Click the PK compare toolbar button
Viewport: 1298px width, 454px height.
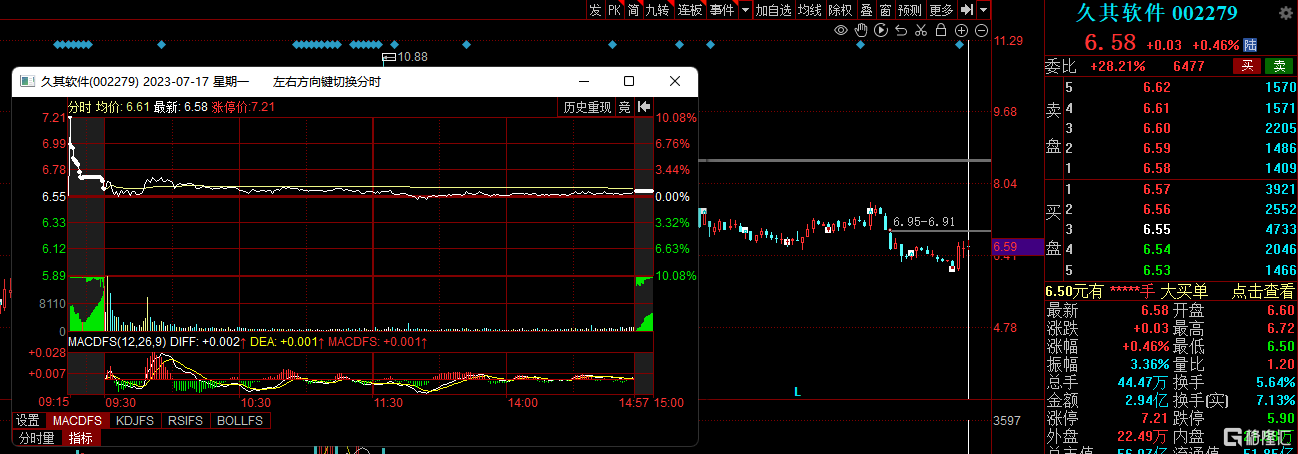coord(614,10)
